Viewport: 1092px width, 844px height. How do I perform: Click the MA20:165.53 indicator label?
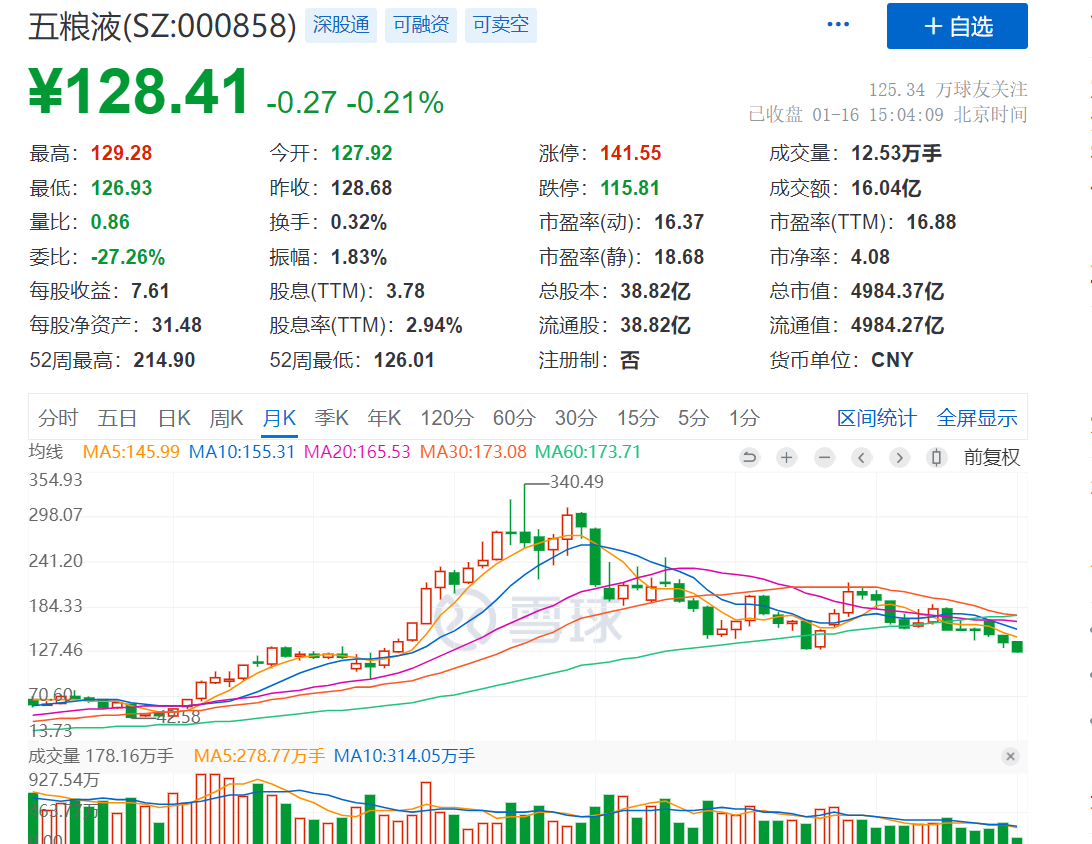[x=357, y=452]
